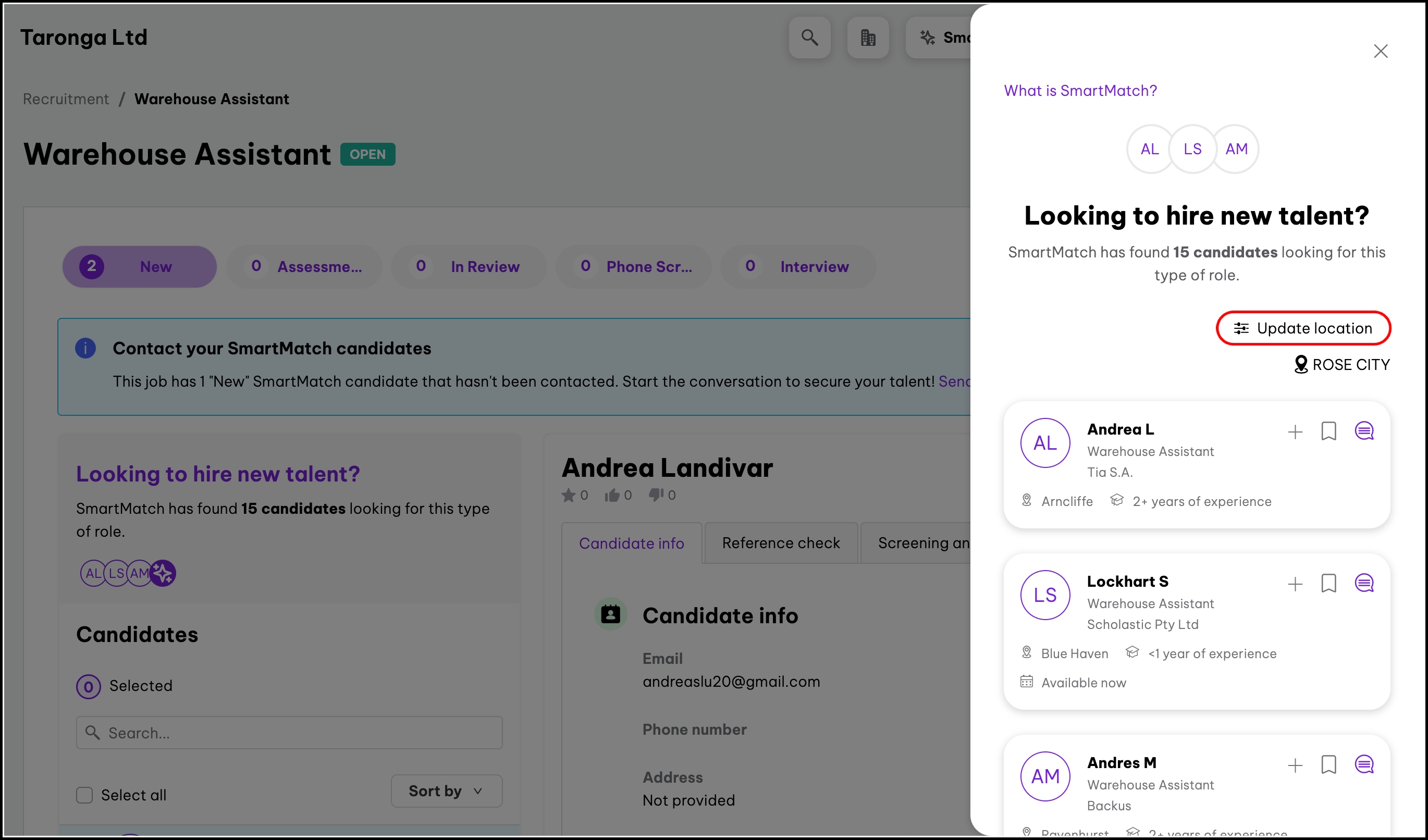Expand the Sort by dropdown
The image size is (1428, 840).
[446, 790]
